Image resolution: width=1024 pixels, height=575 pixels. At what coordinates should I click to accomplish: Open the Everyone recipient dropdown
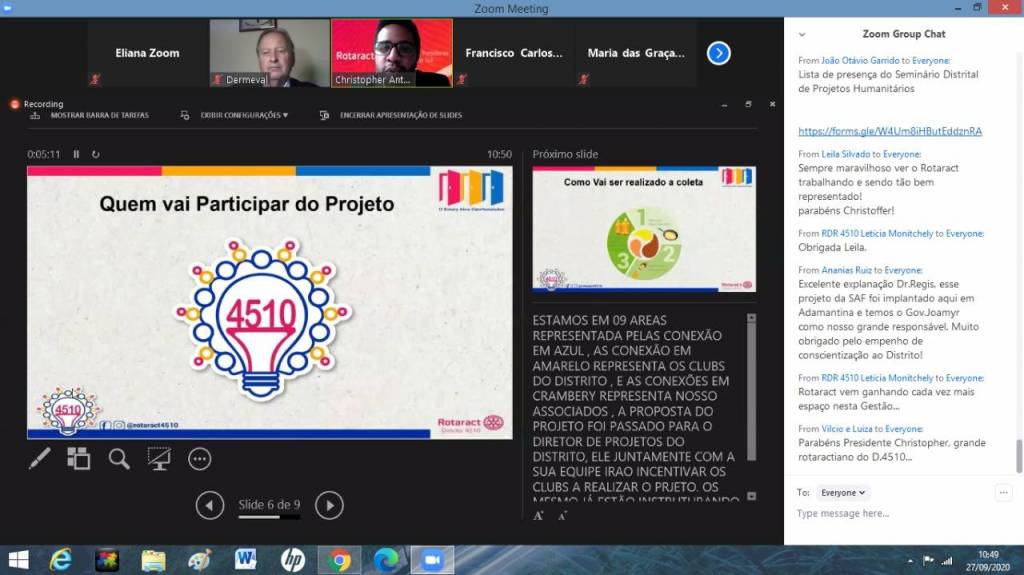pos(843,492)
